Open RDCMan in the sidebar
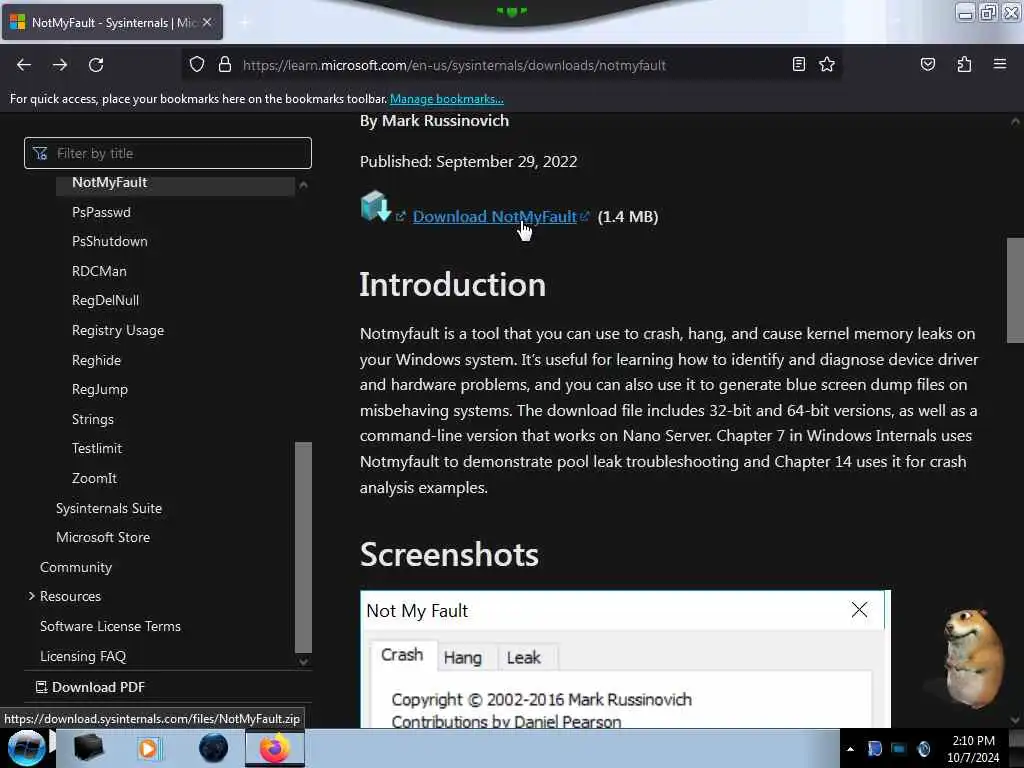 click(99, 271)
